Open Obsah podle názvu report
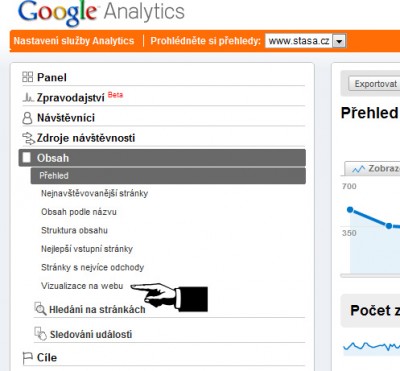 [79, 212]
